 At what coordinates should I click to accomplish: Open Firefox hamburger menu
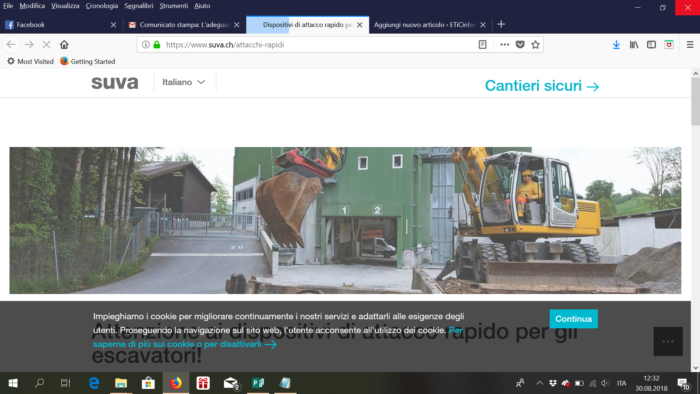690,45
